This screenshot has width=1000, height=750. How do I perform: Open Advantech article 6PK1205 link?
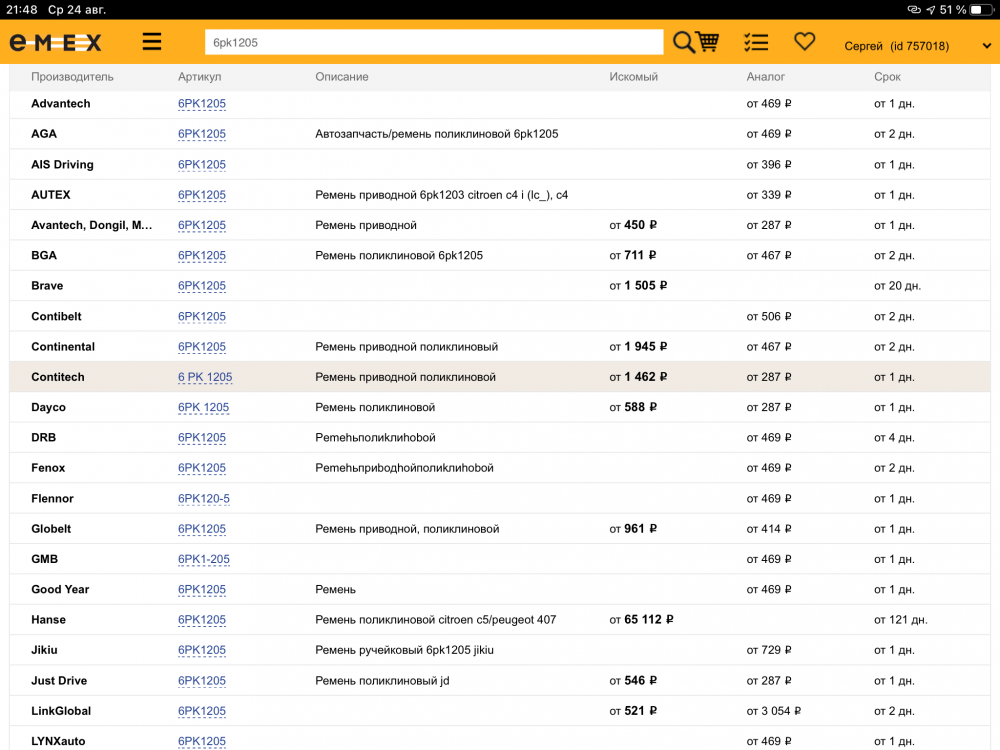point(202,103)
